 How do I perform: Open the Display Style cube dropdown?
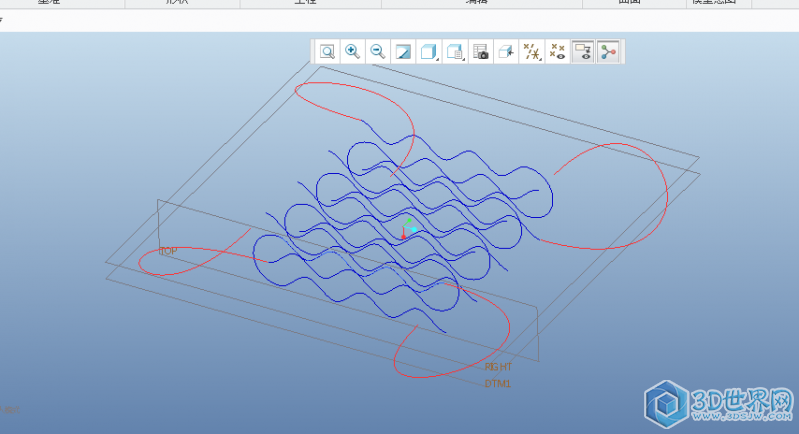(429, 51)
